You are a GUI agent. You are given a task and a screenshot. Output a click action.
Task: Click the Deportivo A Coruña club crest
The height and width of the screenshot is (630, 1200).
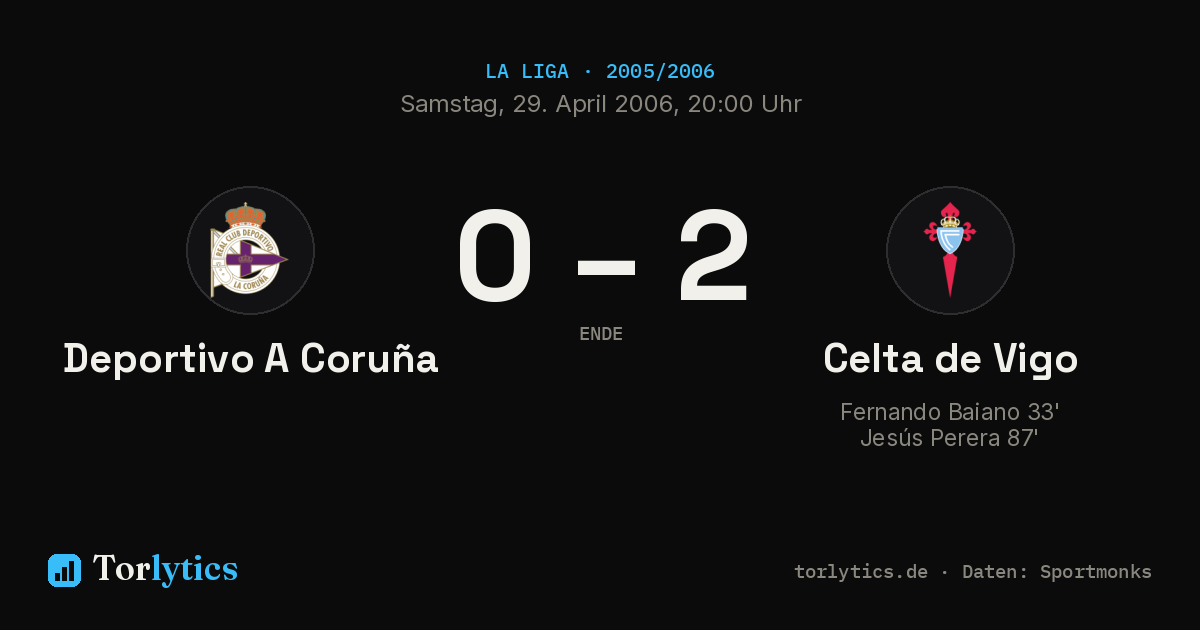coord(248,250)
